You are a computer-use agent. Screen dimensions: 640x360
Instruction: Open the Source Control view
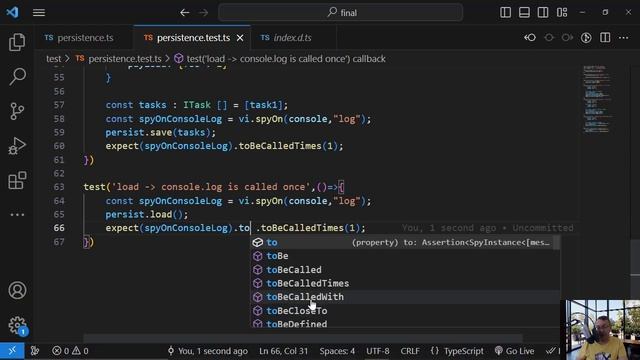click(17, 111)
